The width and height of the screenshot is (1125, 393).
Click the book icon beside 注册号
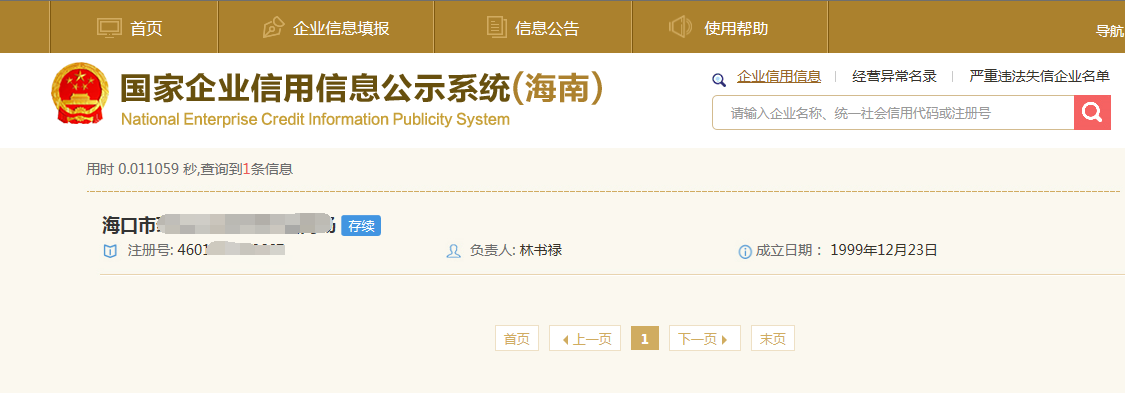pyautogui.click(x=110, y=251)
